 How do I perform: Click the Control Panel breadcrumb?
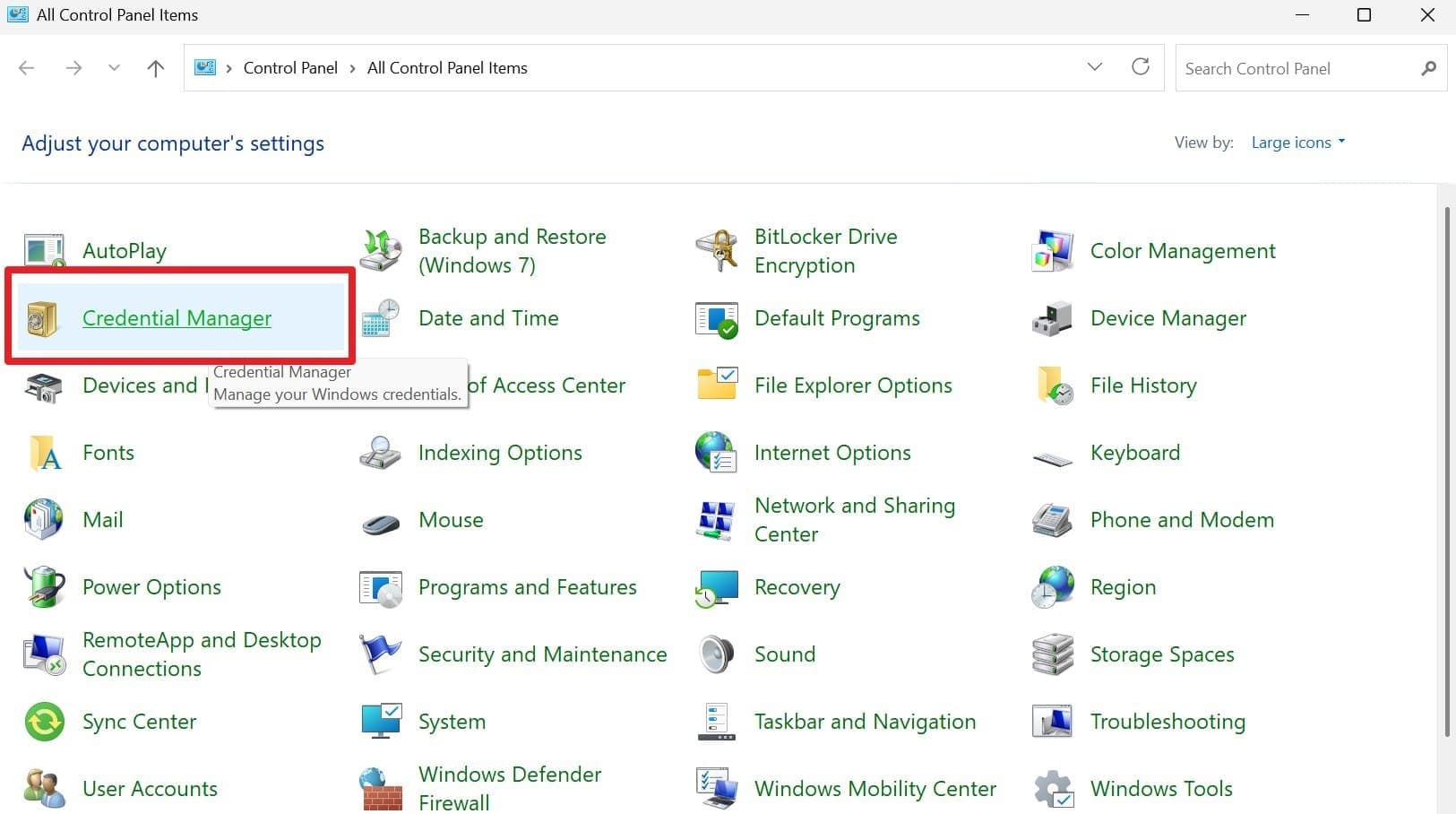[290, 68]
